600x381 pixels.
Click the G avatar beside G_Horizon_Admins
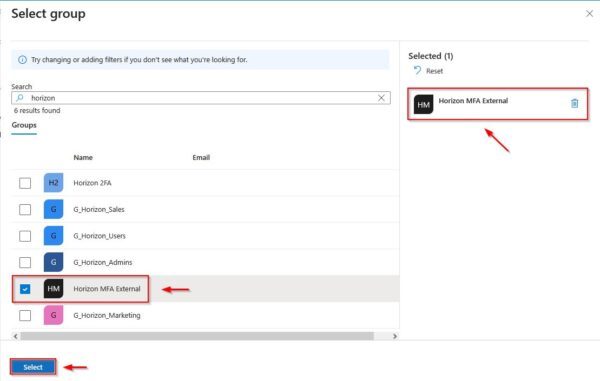tap(53, 262)
